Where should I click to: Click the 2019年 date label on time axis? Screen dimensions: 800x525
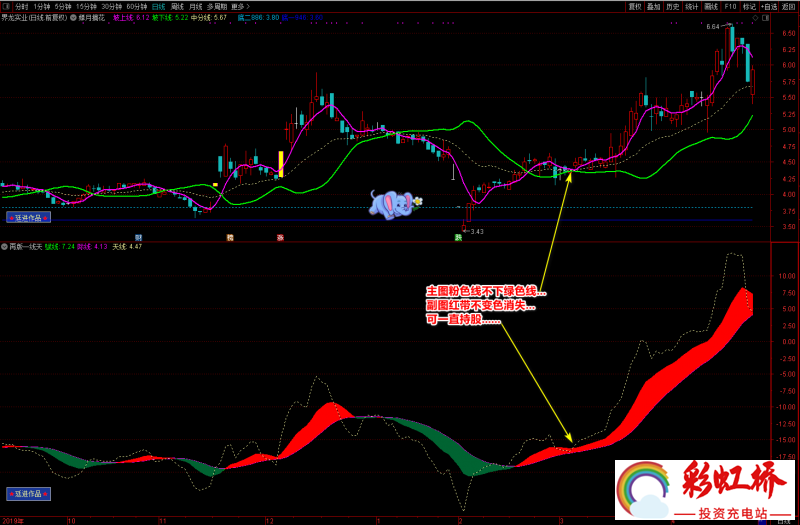click(x=12, y=521)
